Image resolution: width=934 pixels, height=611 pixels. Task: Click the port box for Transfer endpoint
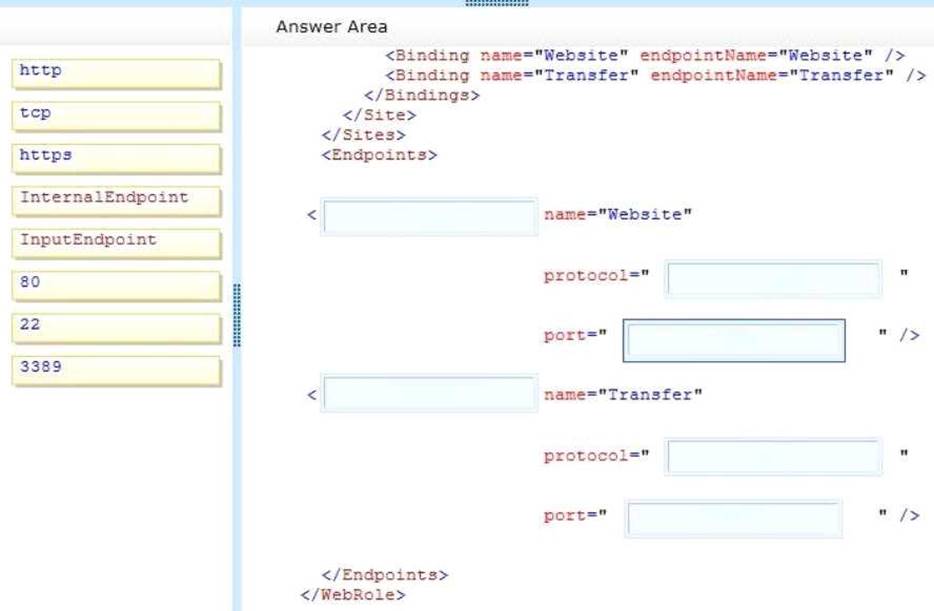[734, 518]
